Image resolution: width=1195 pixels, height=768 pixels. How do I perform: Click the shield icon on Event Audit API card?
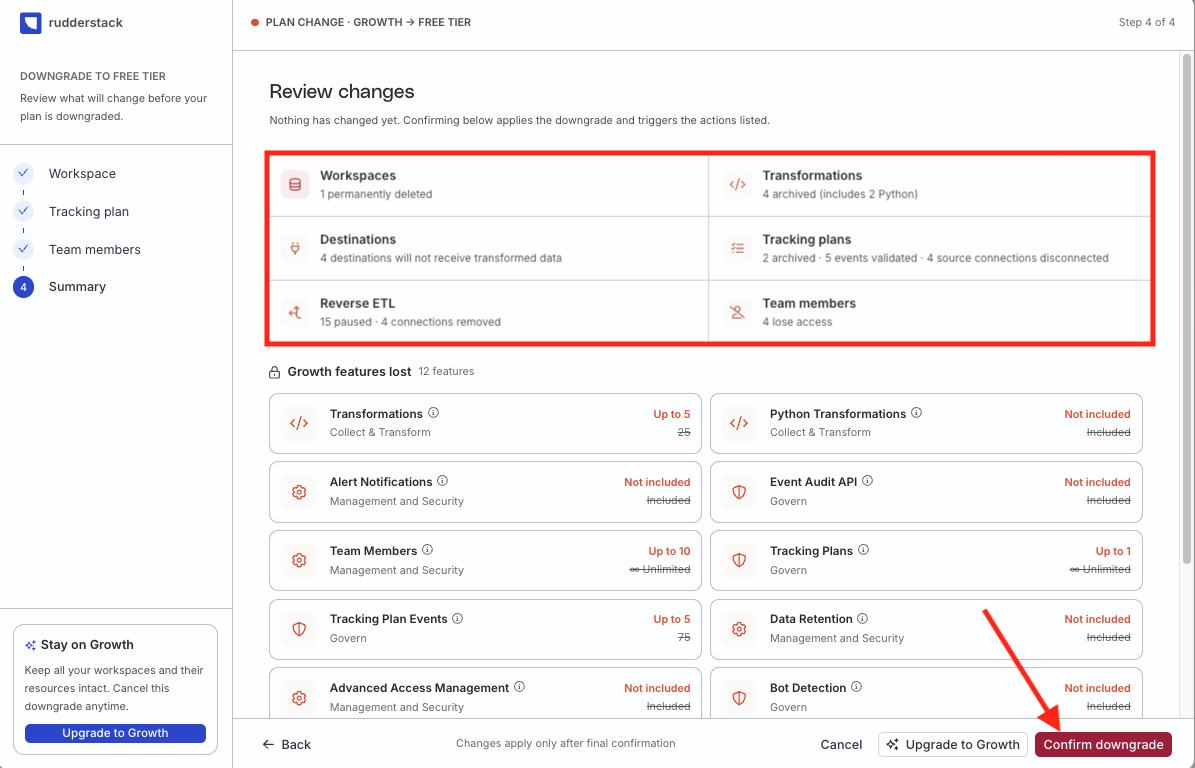pos(739,492)
